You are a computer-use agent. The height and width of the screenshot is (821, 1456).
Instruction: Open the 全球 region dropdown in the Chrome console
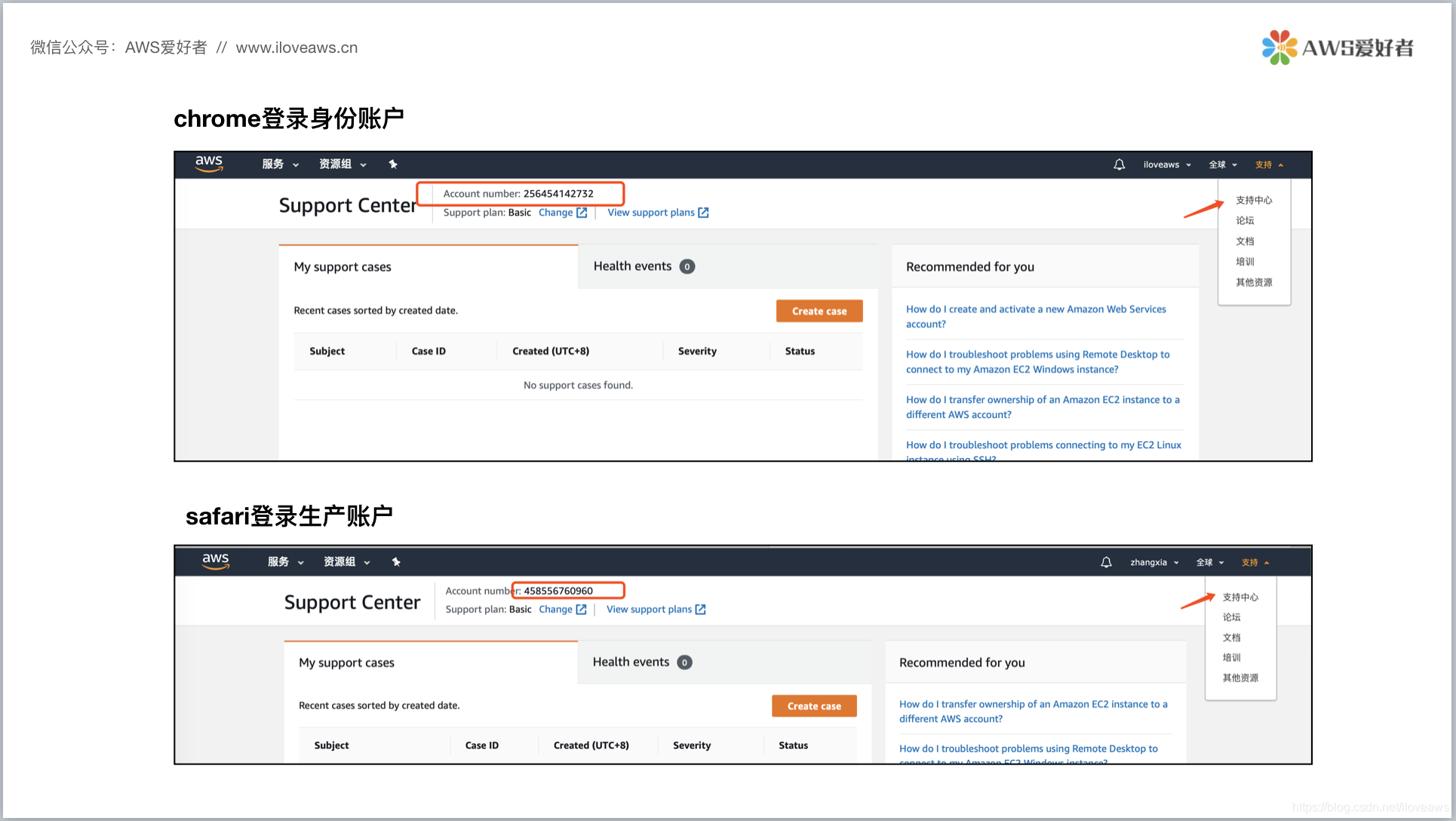point(1223,165)
